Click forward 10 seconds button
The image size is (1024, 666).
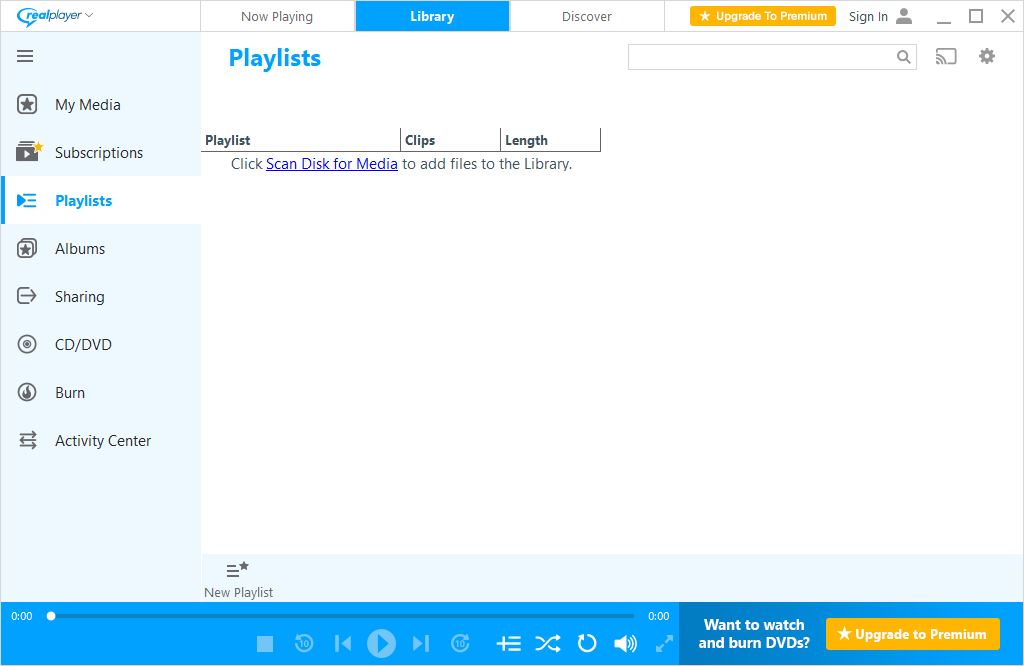(460, 643)
